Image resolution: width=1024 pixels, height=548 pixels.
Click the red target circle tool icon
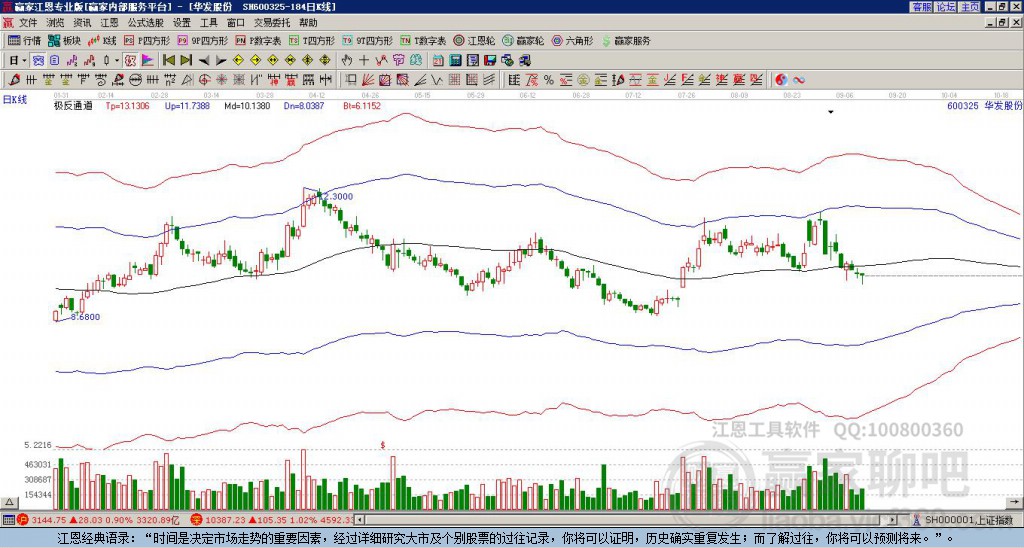point(204,80)
